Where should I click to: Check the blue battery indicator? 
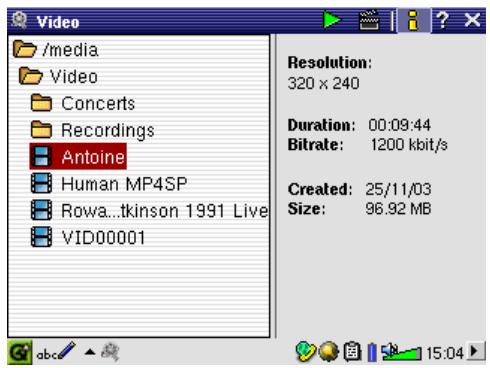(372, 352)
